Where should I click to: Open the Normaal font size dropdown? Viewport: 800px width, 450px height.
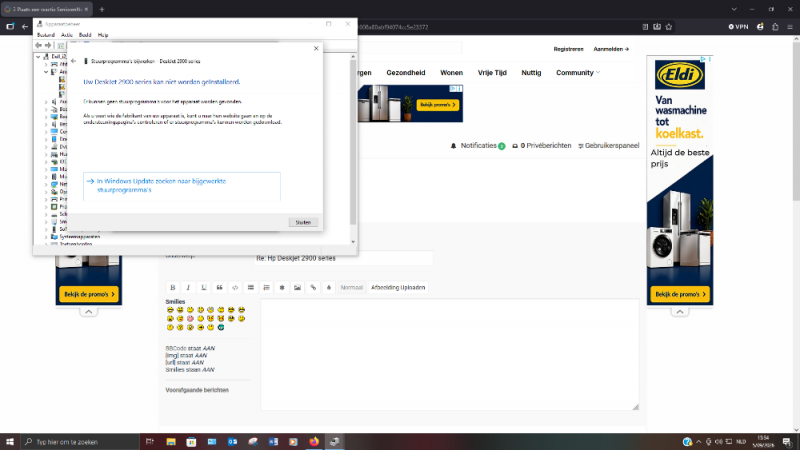tap(352, 287)
